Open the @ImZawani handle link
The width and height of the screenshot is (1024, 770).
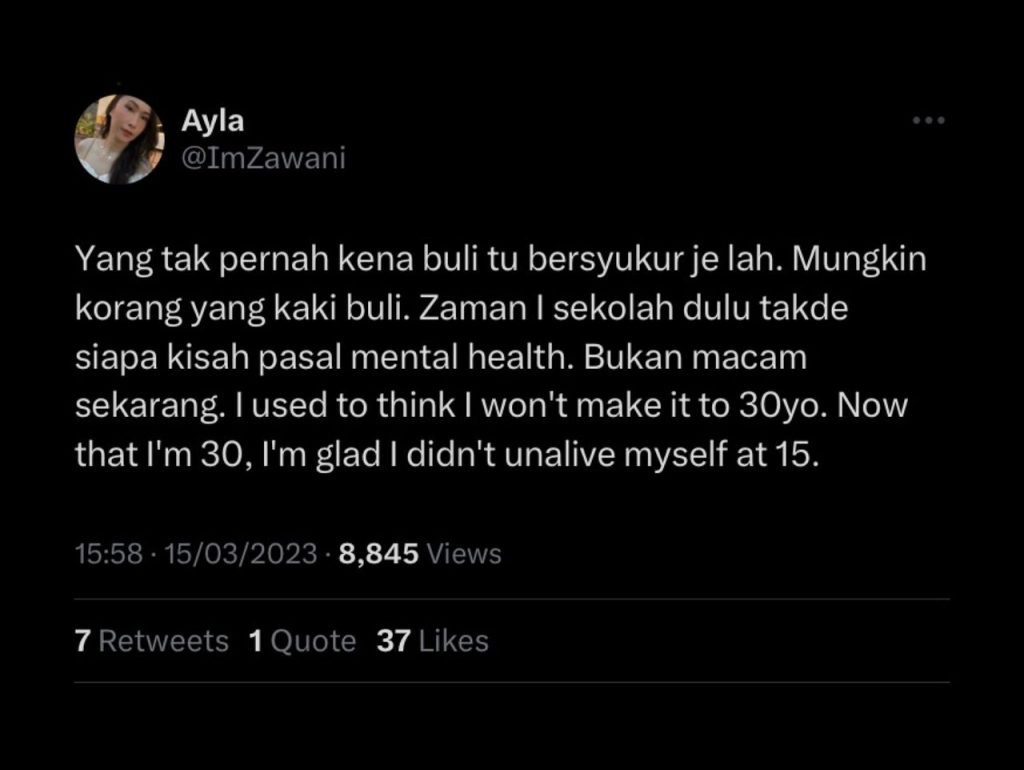(x=263, y=158)
